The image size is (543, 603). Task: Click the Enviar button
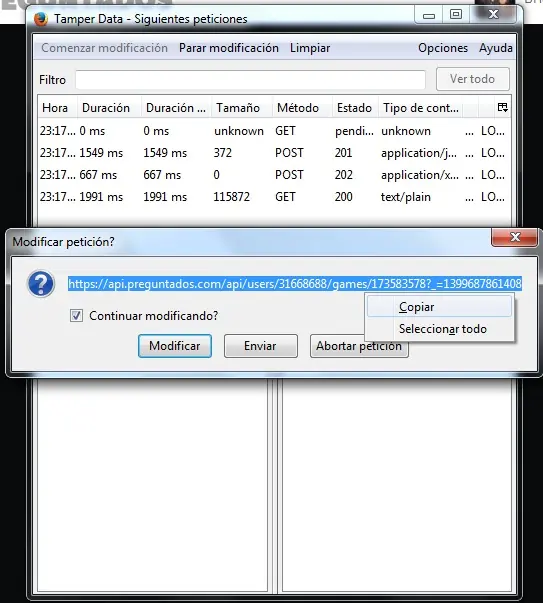pos(261,346)
